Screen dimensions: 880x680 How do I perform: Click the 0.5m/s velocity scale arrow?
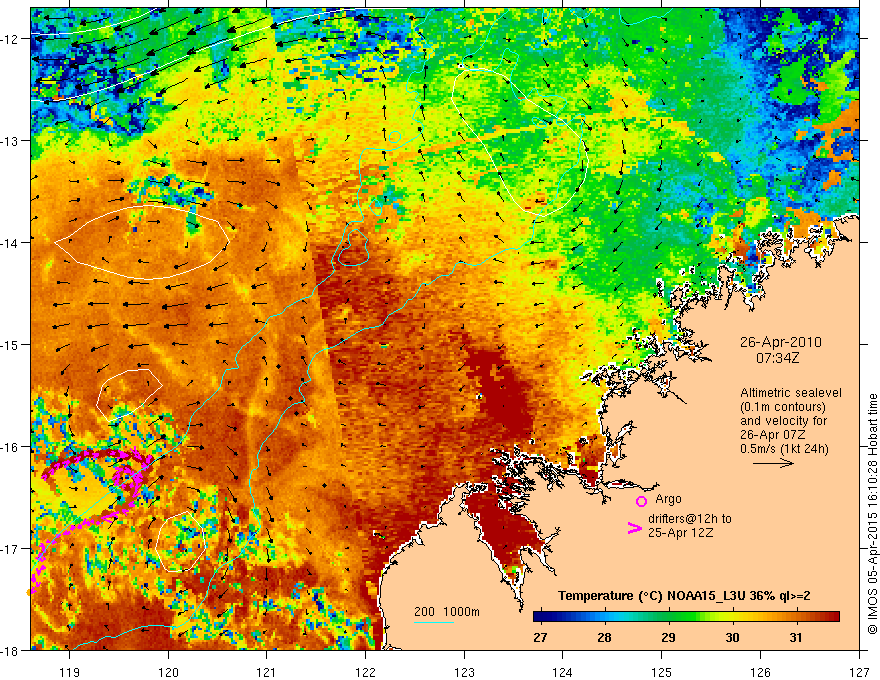click(x=773, y=463)
